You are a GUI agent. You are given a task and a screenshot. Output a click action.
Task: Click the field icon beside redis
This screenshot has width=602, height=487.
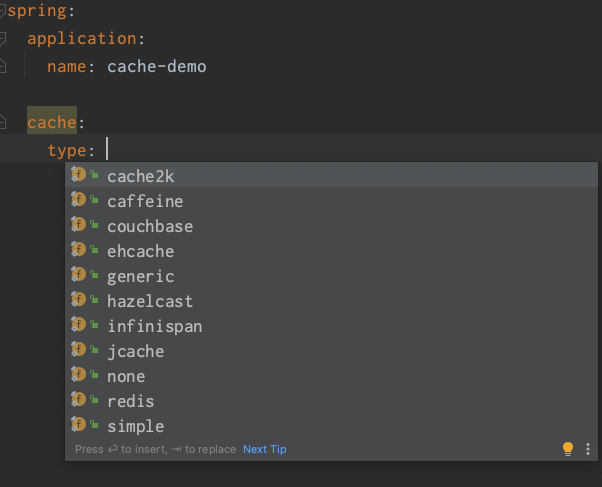pyautogui.click(x=78, y=399)
